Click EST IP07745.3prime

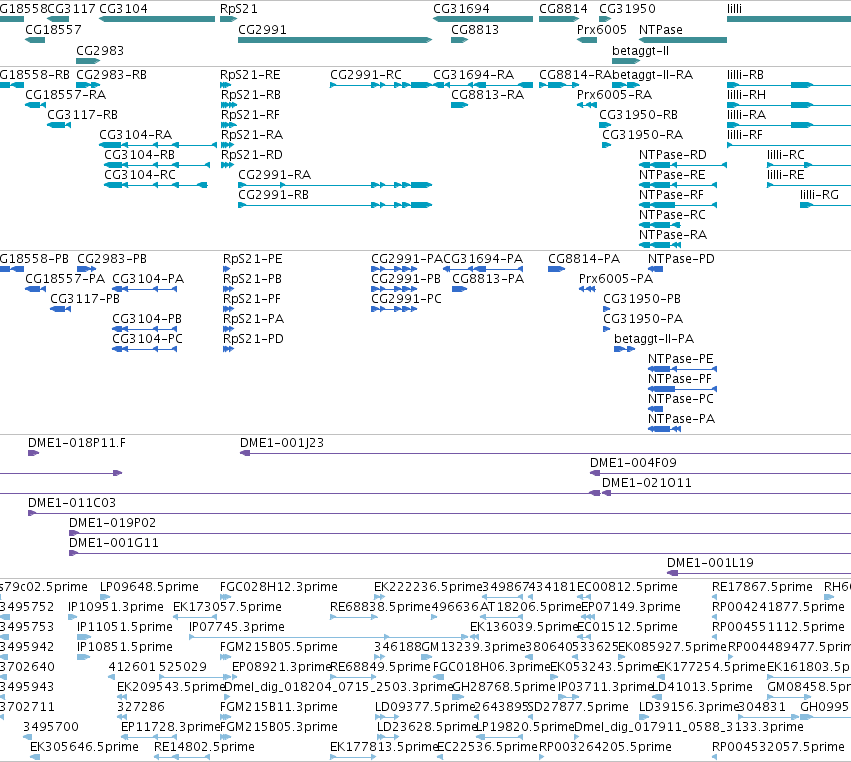coord(237,627)
